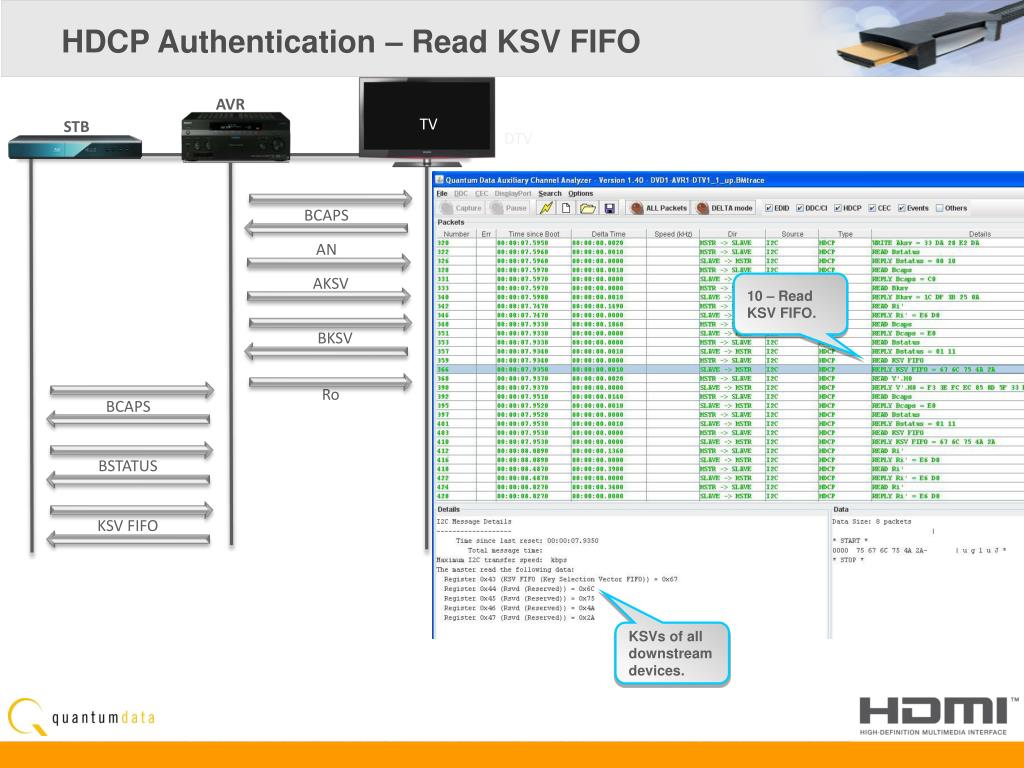
Task: Click the floppy disk save icon
Action: point(609,208)
